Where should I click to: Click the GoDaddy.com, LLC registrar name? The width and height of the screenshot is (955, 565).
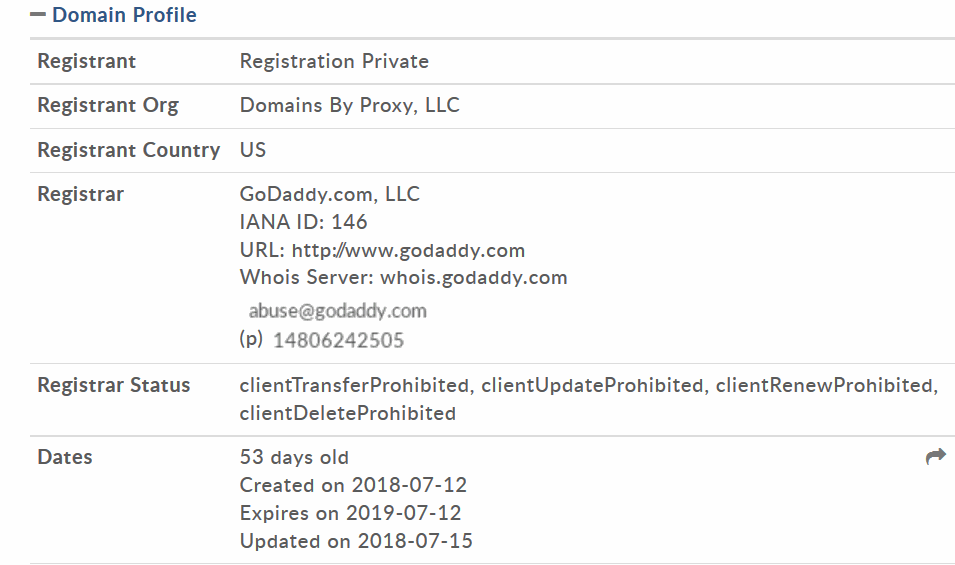[x=329, y=194]
